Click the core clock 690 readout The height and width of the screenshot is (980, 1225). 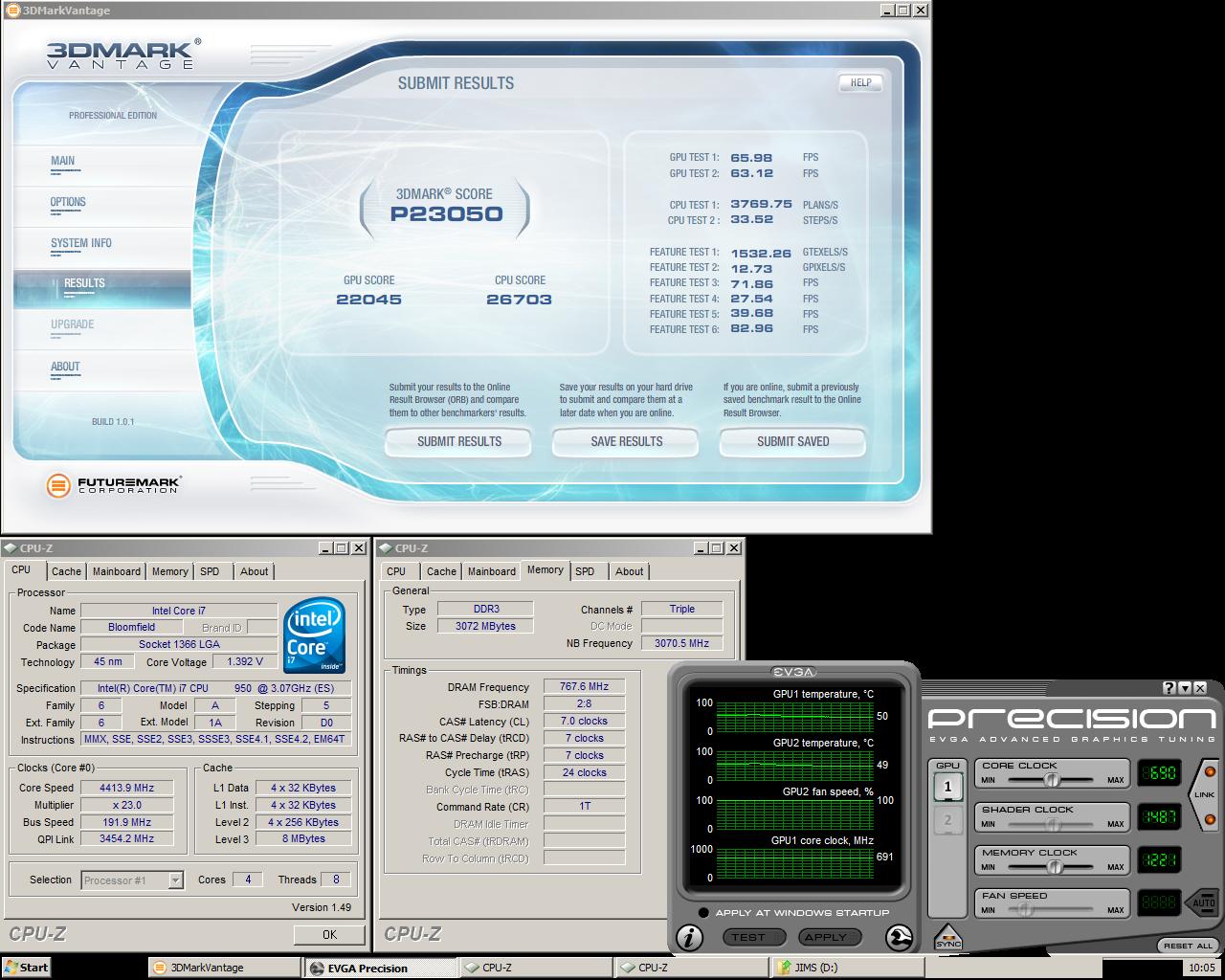(1159, 773)
